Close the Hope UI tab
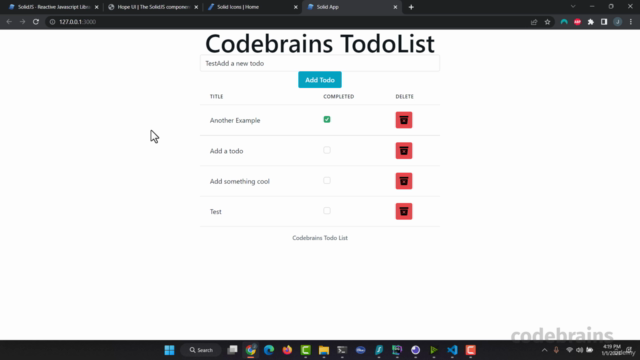640x360 pixels. tap(196, 7)
